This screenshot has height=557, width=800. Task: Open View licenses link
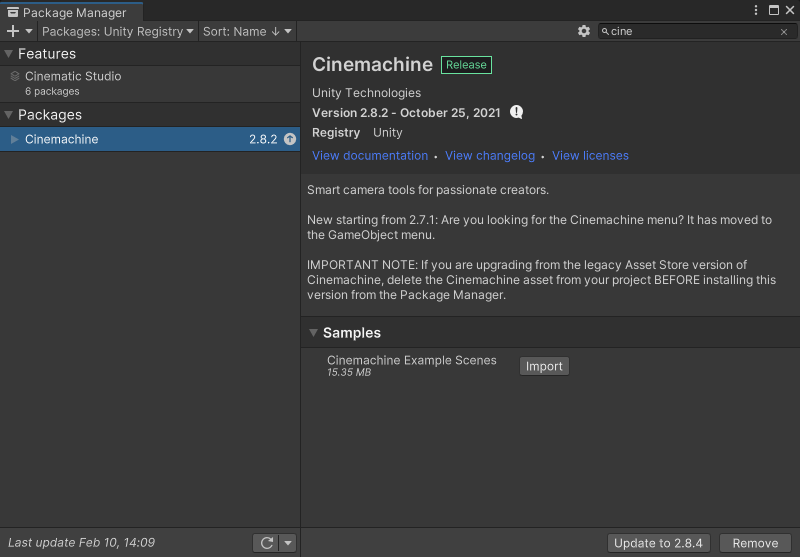[590, 156]
